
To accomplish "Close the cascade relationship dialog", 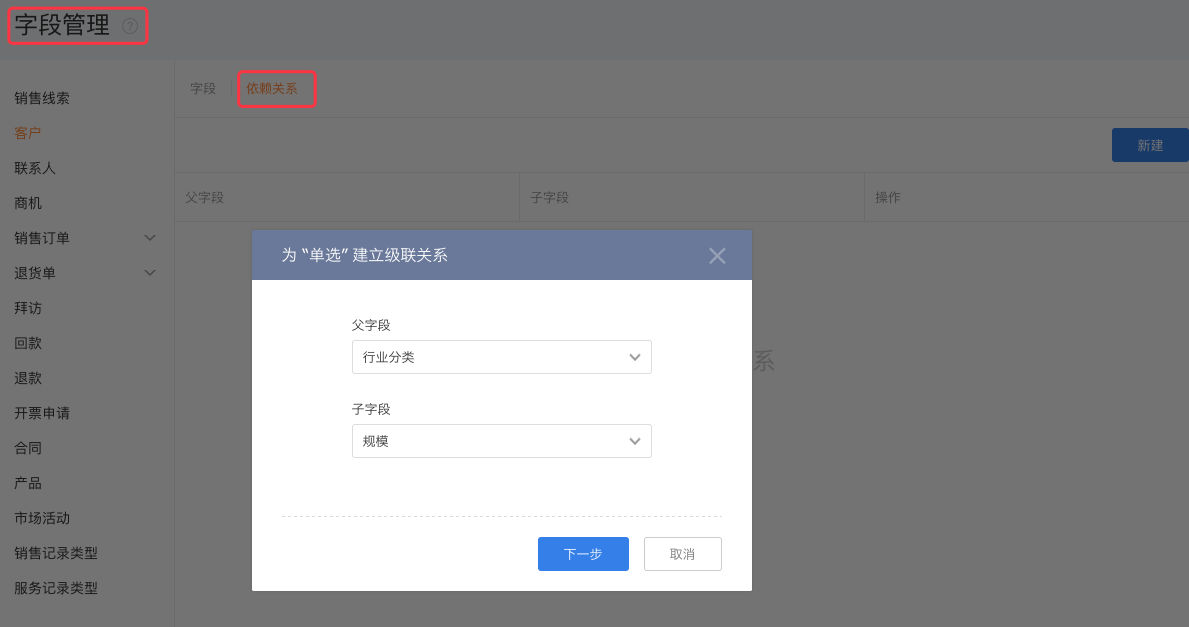I will 717,256.
